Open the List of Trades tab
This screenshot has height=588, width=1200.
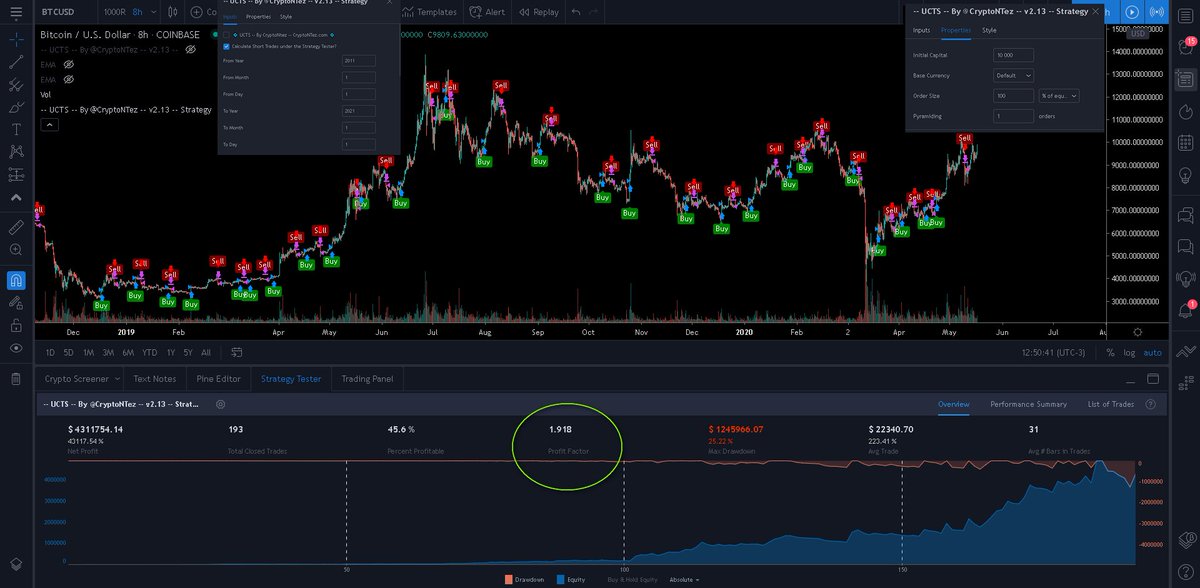pyautogui.click(x=1110, y=404)
